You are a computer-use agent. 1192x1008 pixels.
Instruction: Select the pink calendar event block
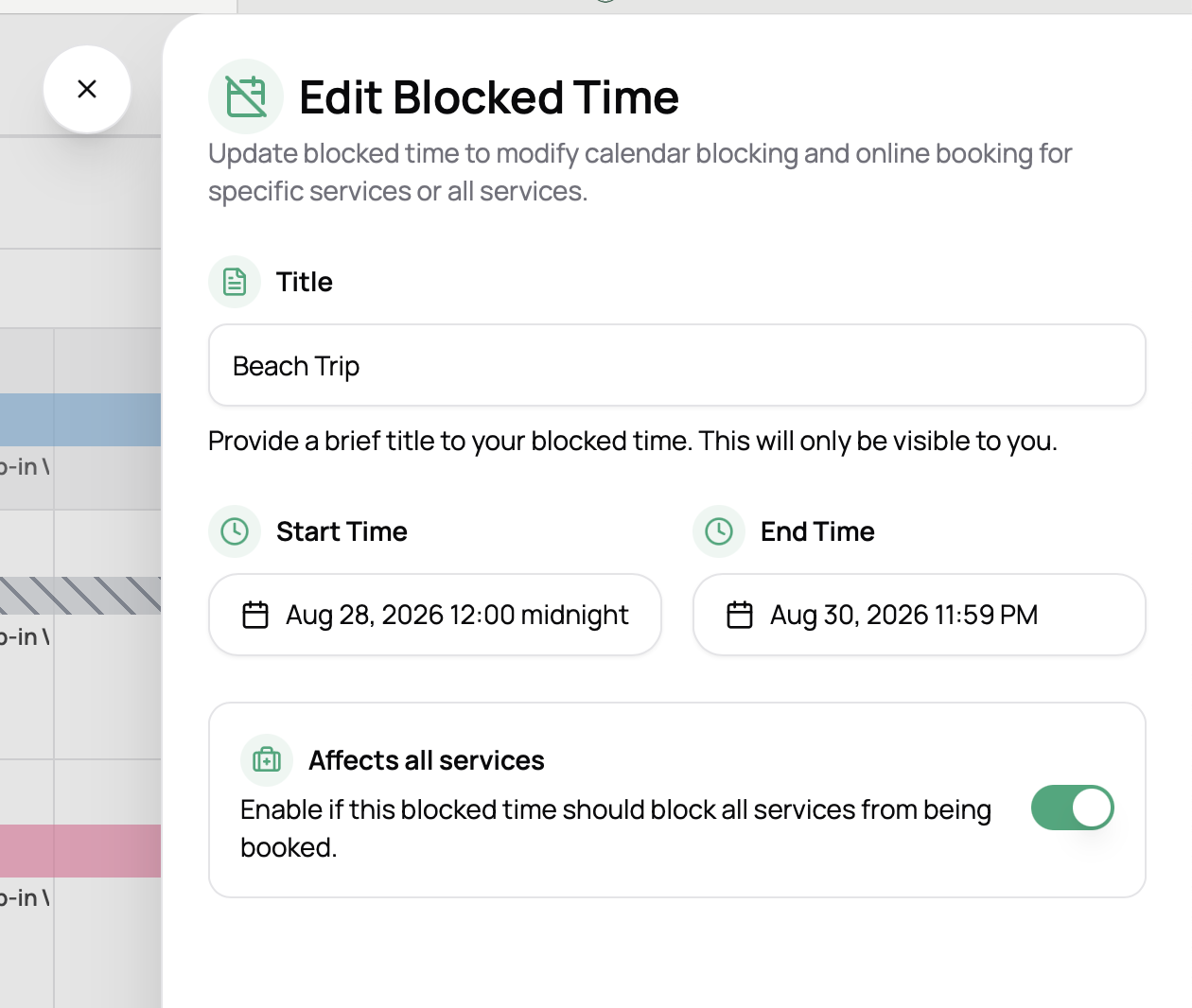[x=80, y=851]
